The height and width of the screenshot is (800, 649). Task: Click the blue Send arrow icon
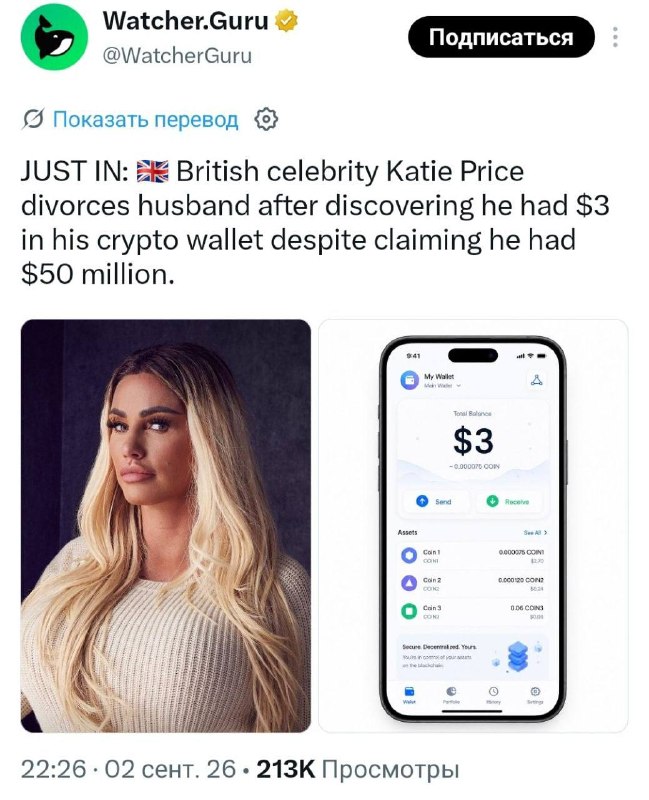pos(422,501)
